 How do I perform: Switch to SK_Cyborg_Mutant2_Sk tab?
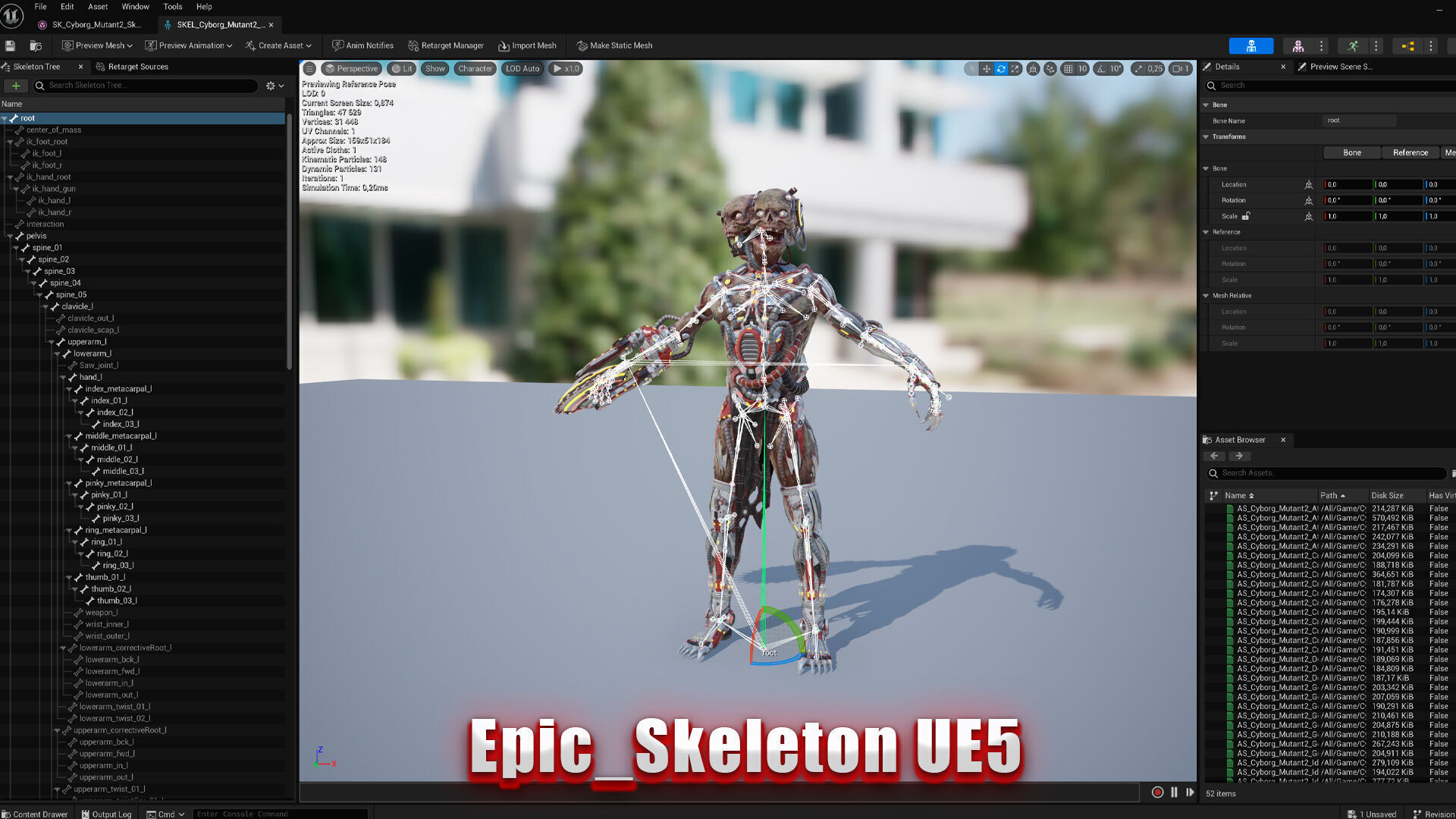click(89, 25)
